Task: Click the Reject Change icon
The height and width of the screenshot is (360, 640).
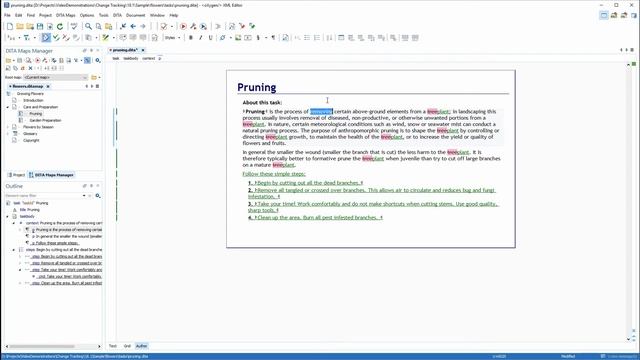Action: point(66,38)
